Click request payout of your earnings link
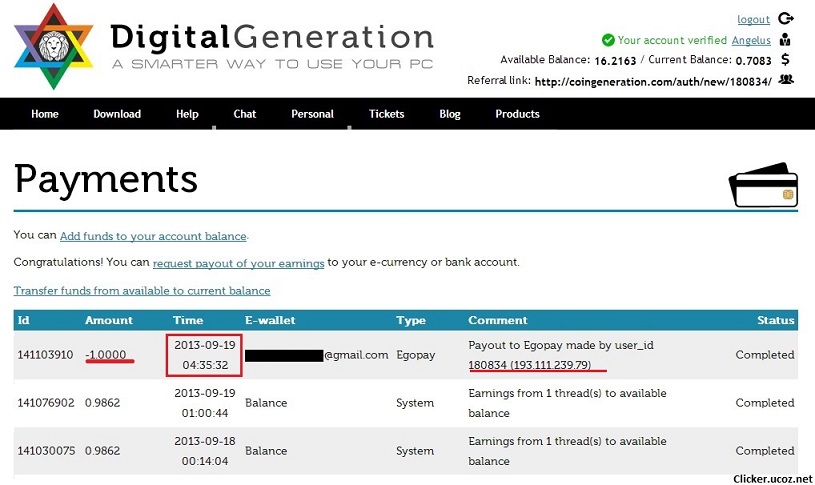 pyautogui.click(x=239, y=263)
